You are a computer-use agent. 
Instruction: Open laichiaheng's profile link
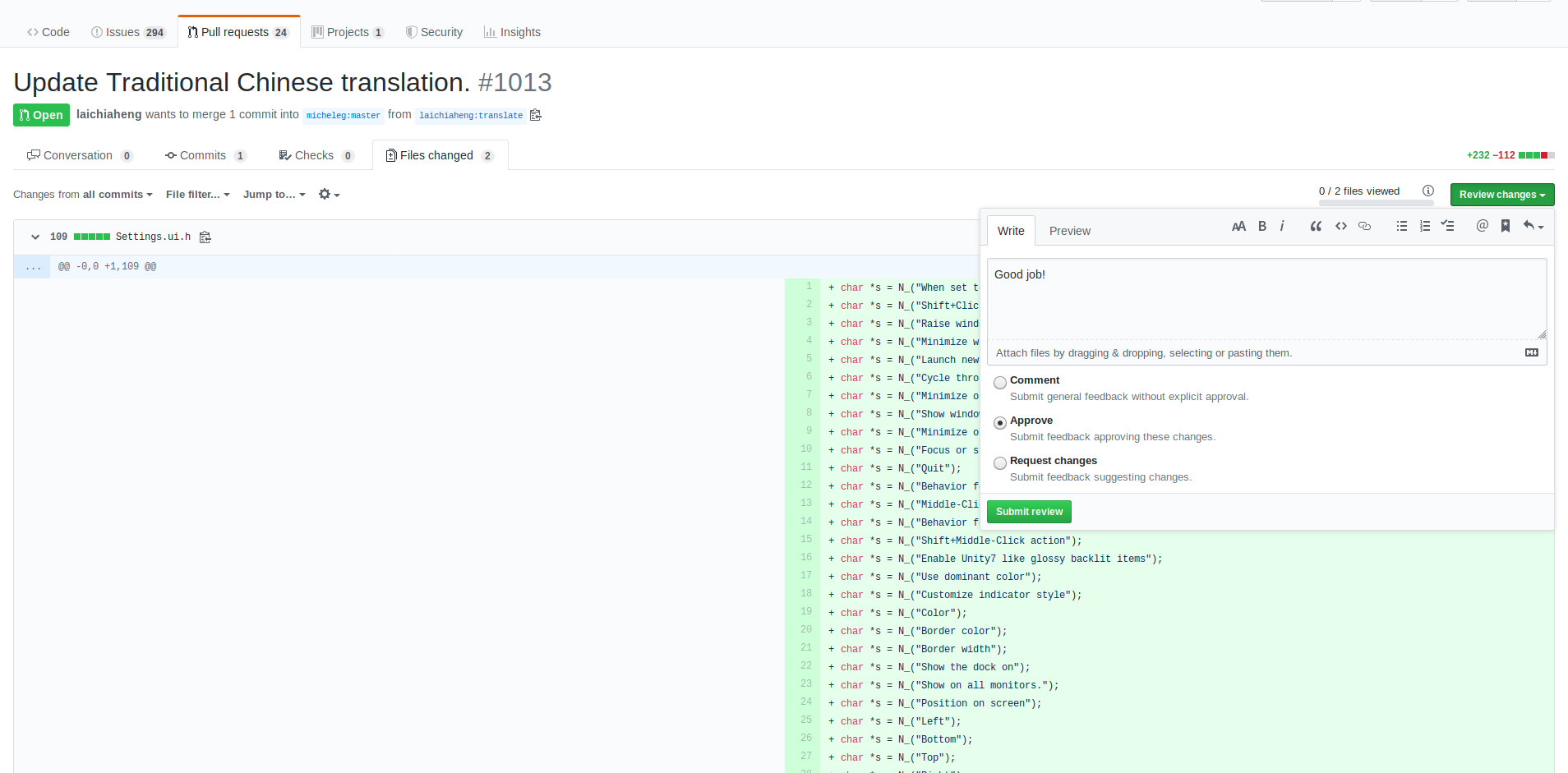point(109,114)
